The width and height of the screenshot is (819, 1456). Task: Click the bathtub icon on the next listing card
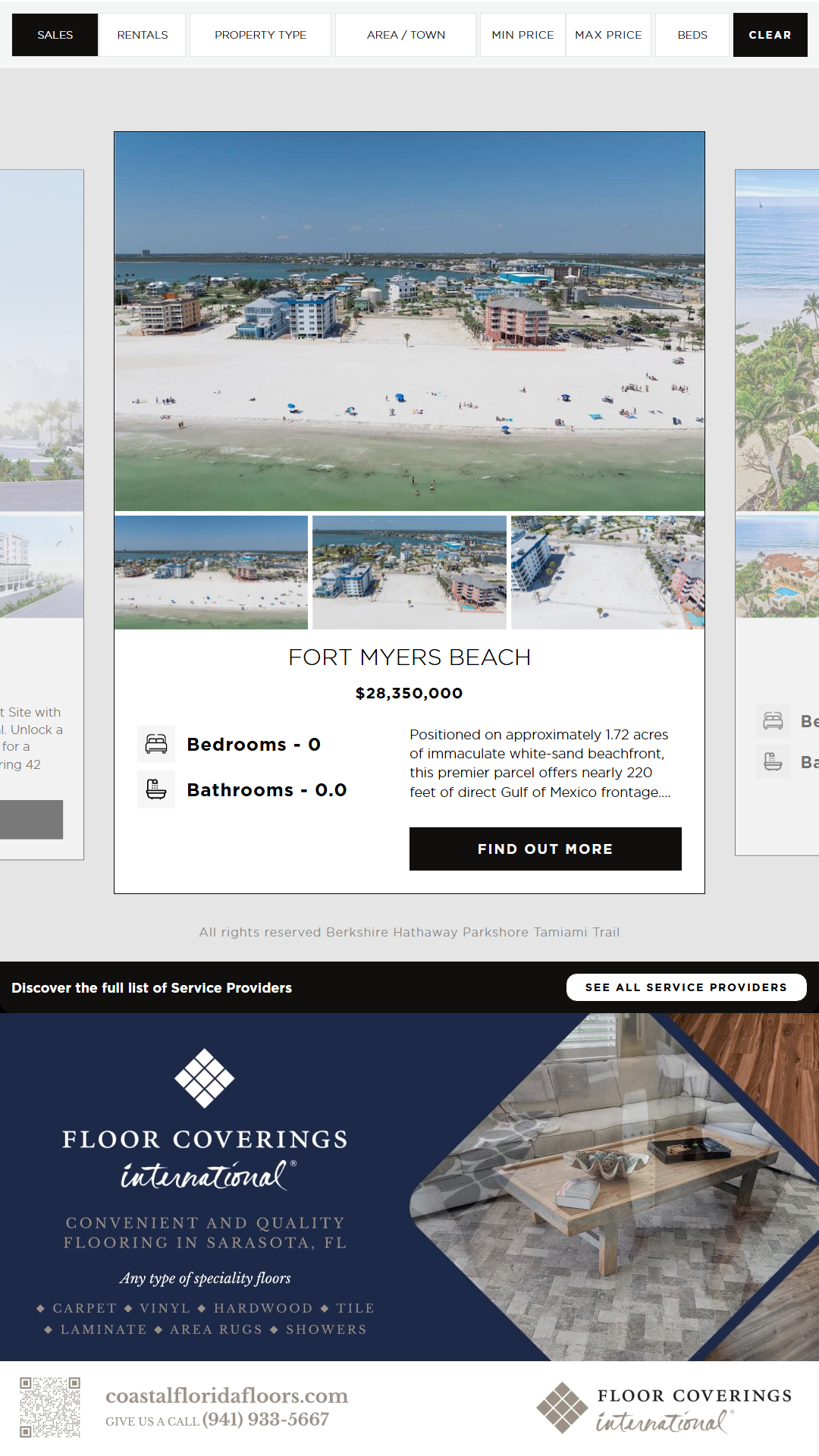point(773,761)
